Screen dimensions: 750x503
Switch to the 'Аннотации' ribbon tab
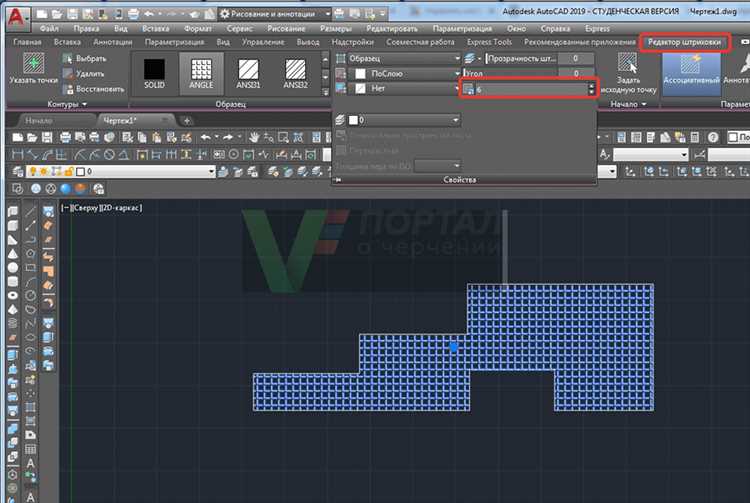(x=113, y=42)
